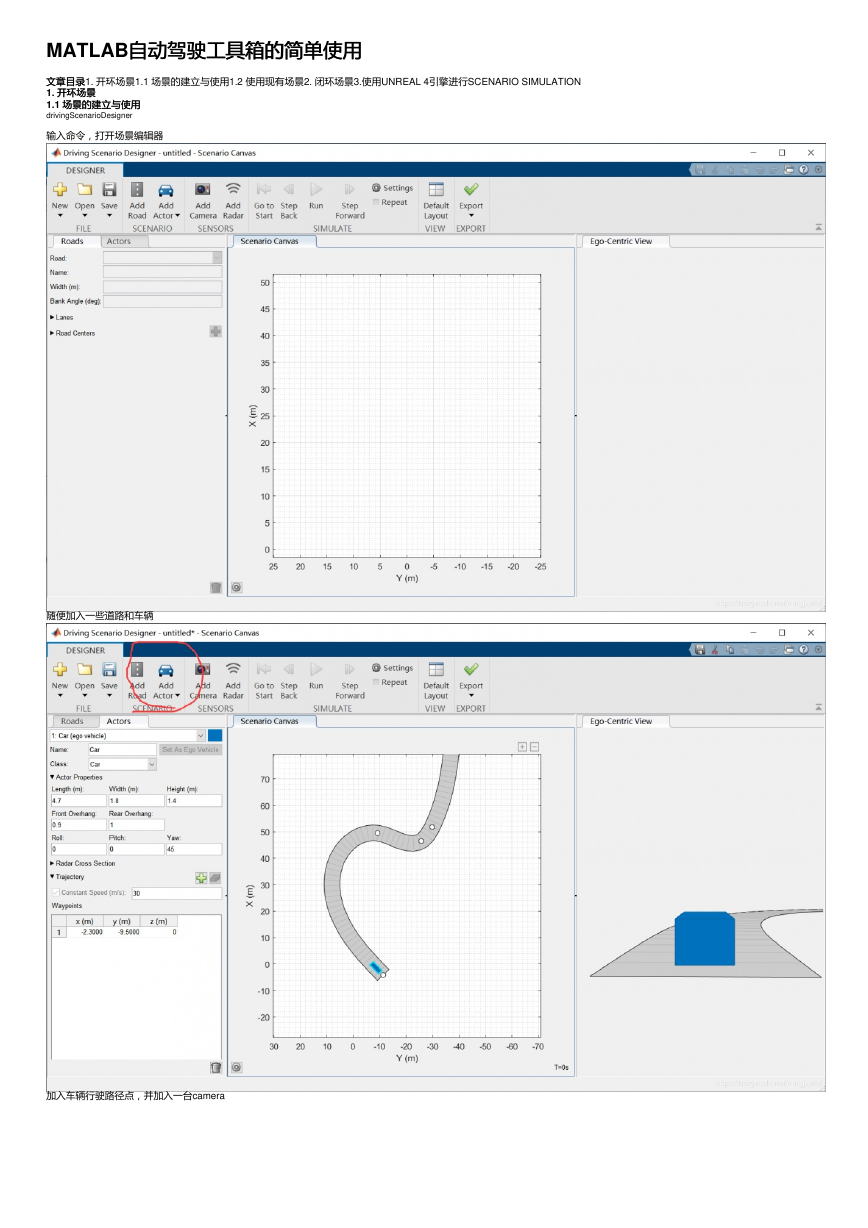
Task: Click the gear icon under the curved-road canvas
Action: tap(237, 1068)
